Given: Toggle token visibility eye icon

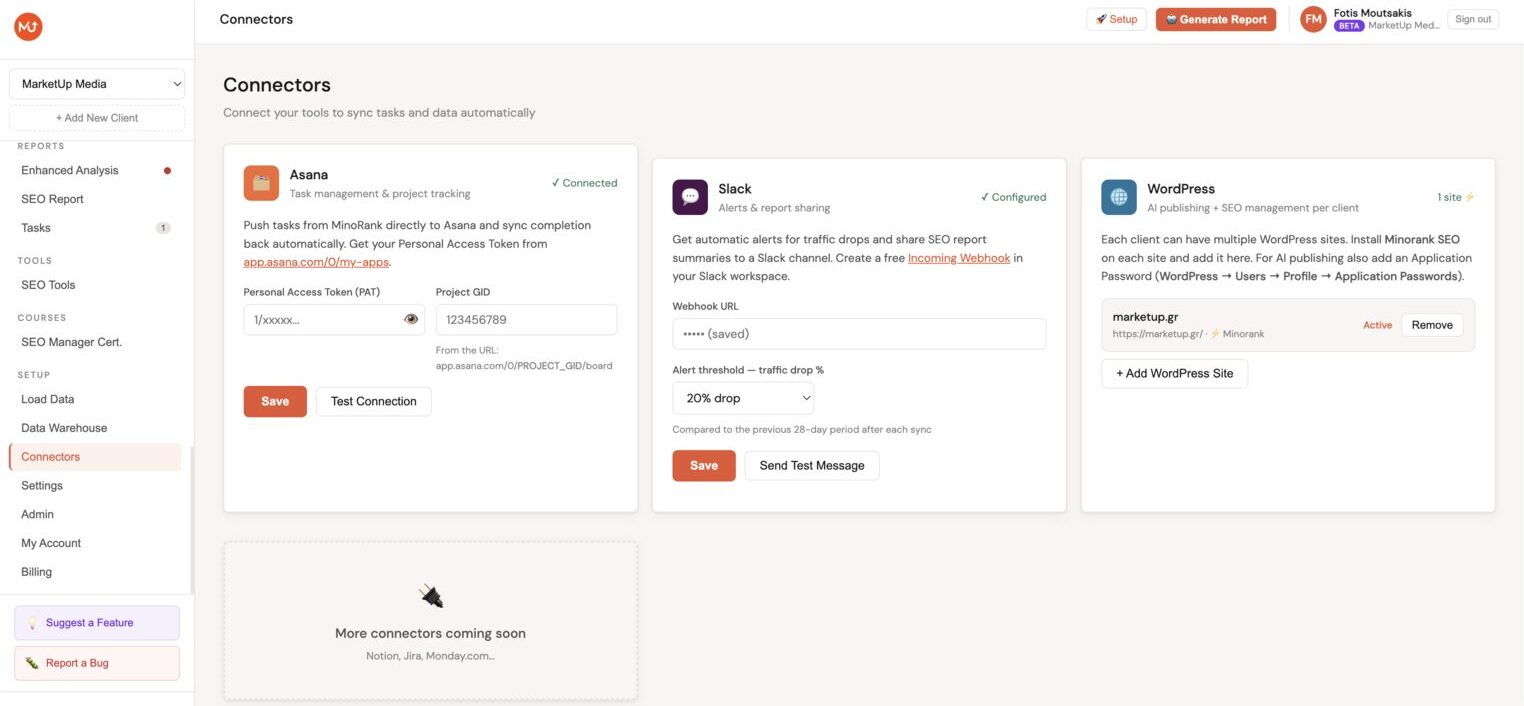Looking at the screenshot, I should [x=411, y=320].
